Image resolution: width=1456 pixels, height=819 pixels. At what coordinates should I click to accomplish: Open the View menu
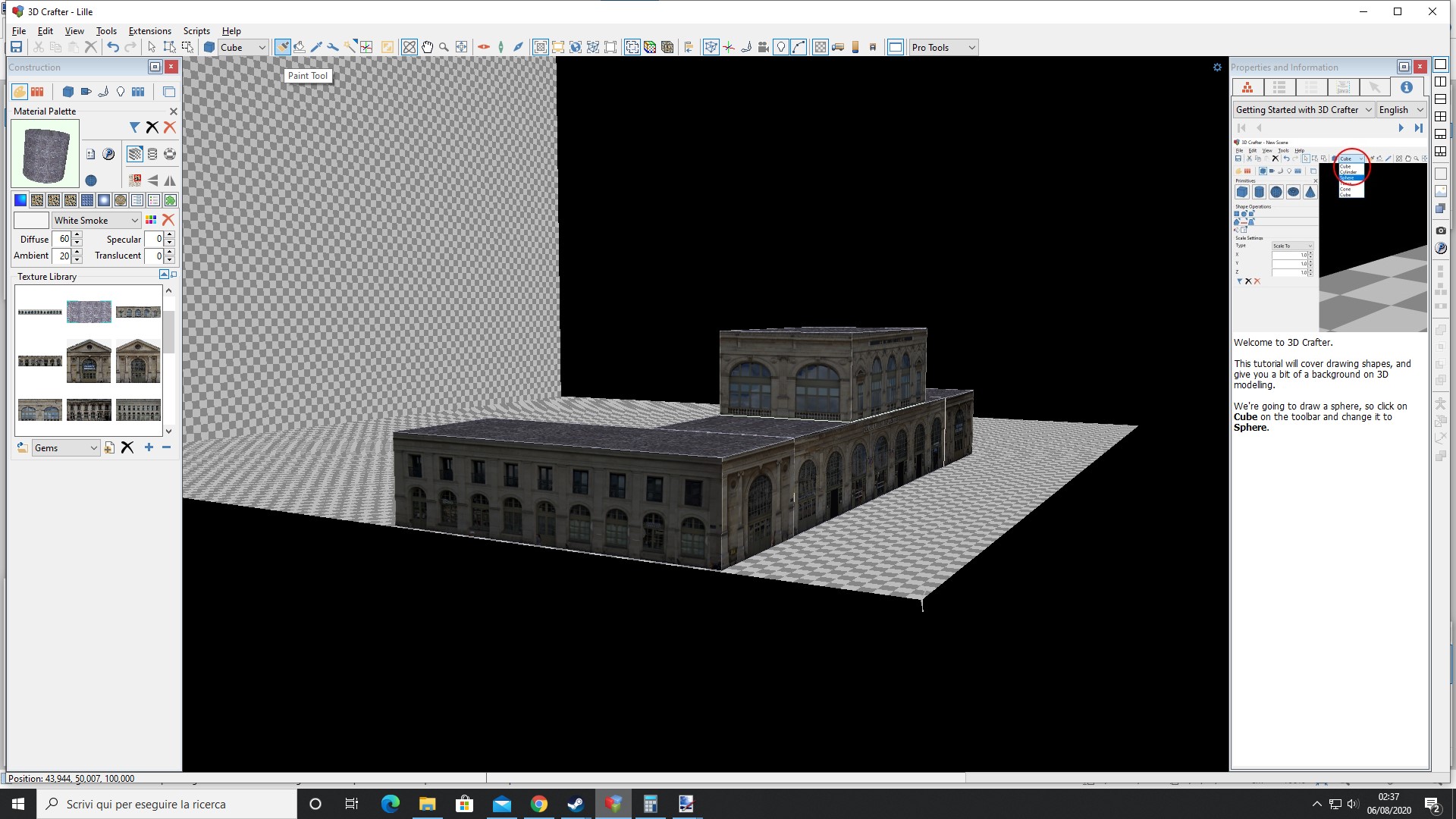tap(74, 31)
